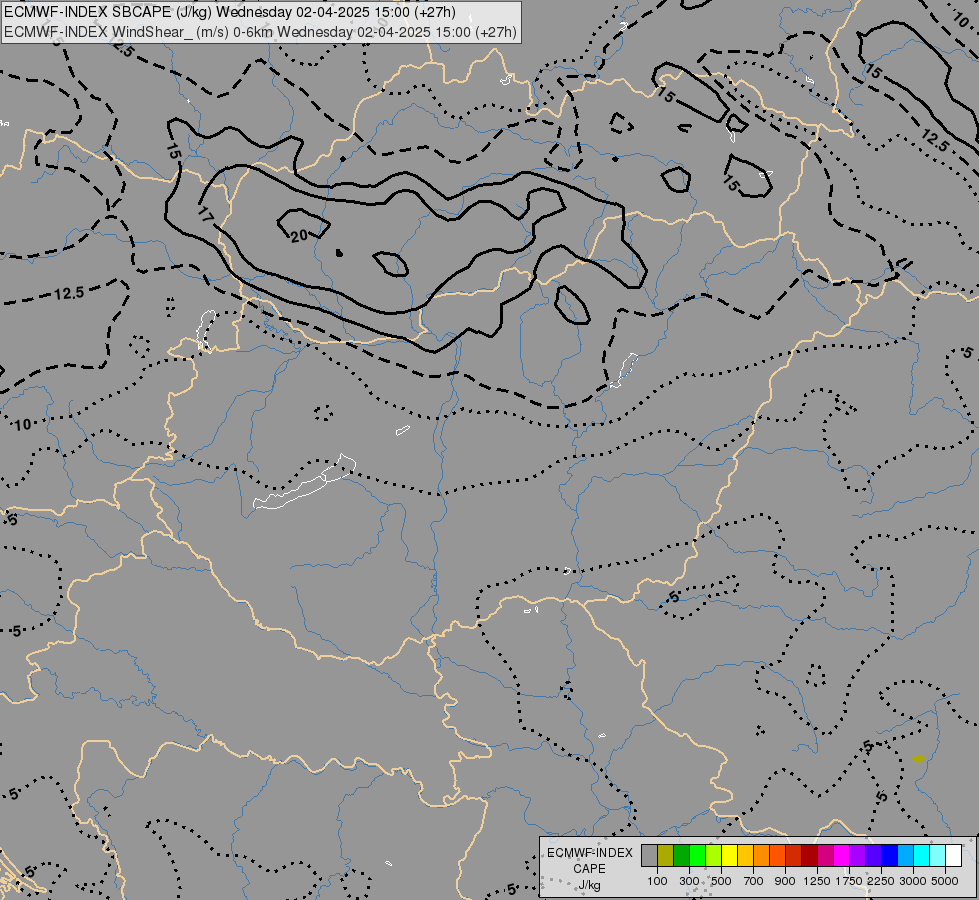
Task: Click the ECMWF-INDEX SBCAPE title line
Action: coord(230,12)
